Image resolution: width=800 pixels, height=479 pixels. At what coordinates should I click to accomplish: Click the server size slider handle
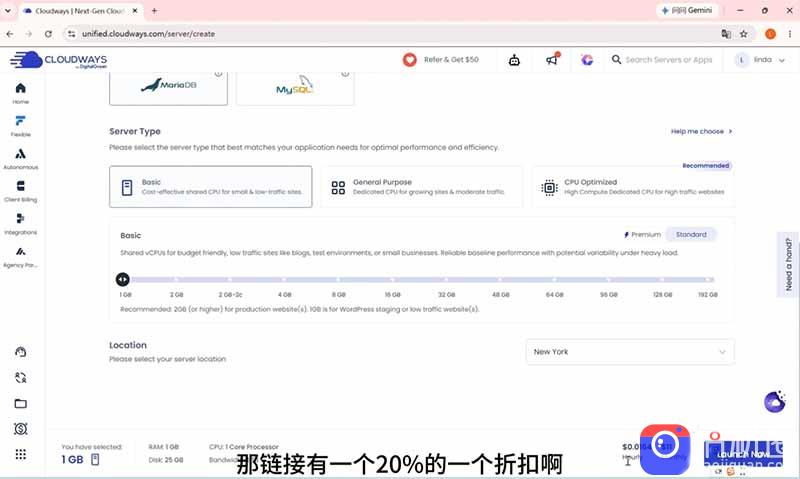[122, 280]
